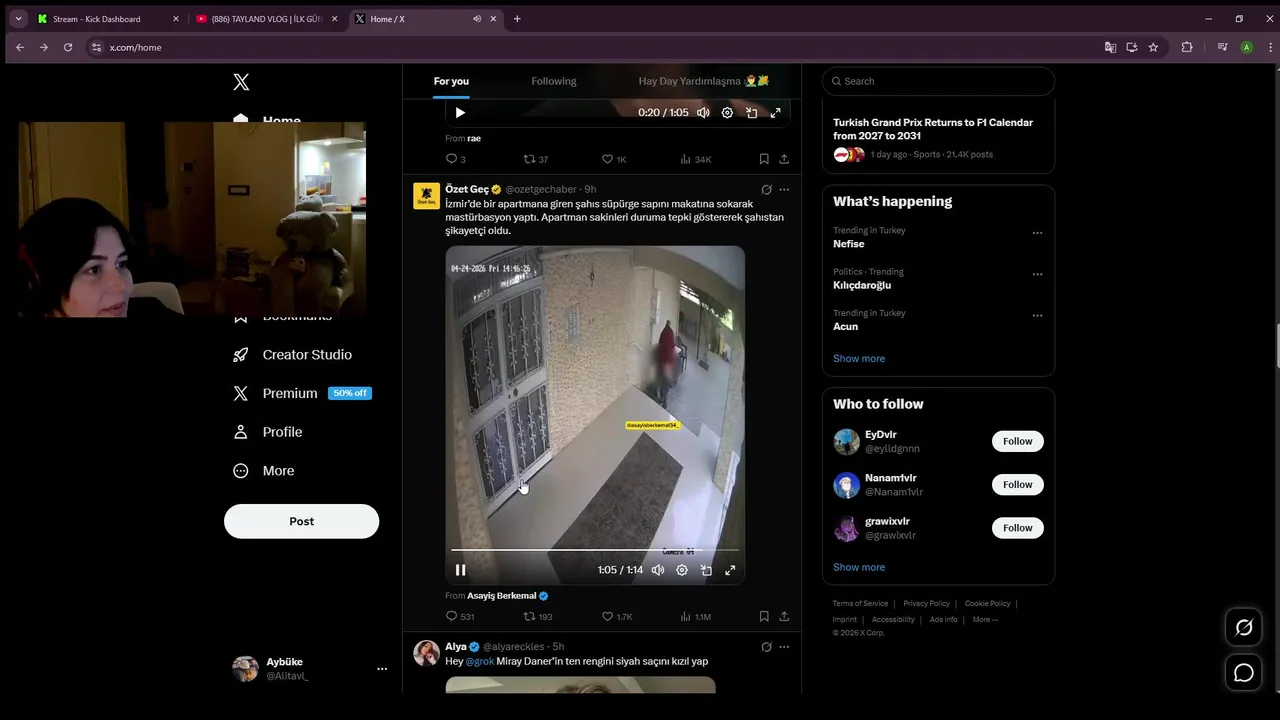The width and height of the screenshot is (1280, 720).
Task: Fullscreen the top video from rae
Action: click(x=775, y=113)
